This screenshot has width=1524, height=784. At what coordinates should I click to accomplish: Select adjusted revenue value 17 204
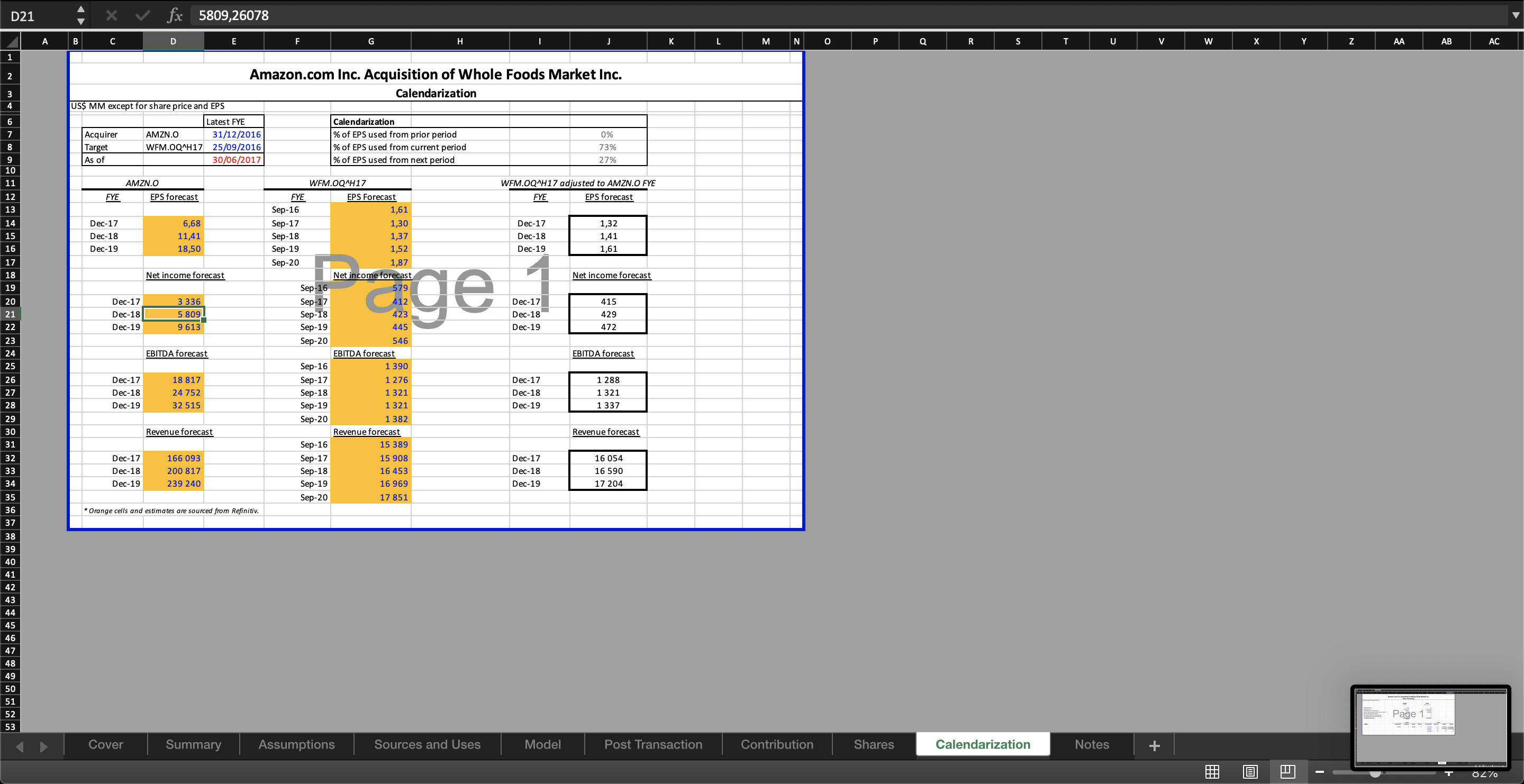click(608, 484)
